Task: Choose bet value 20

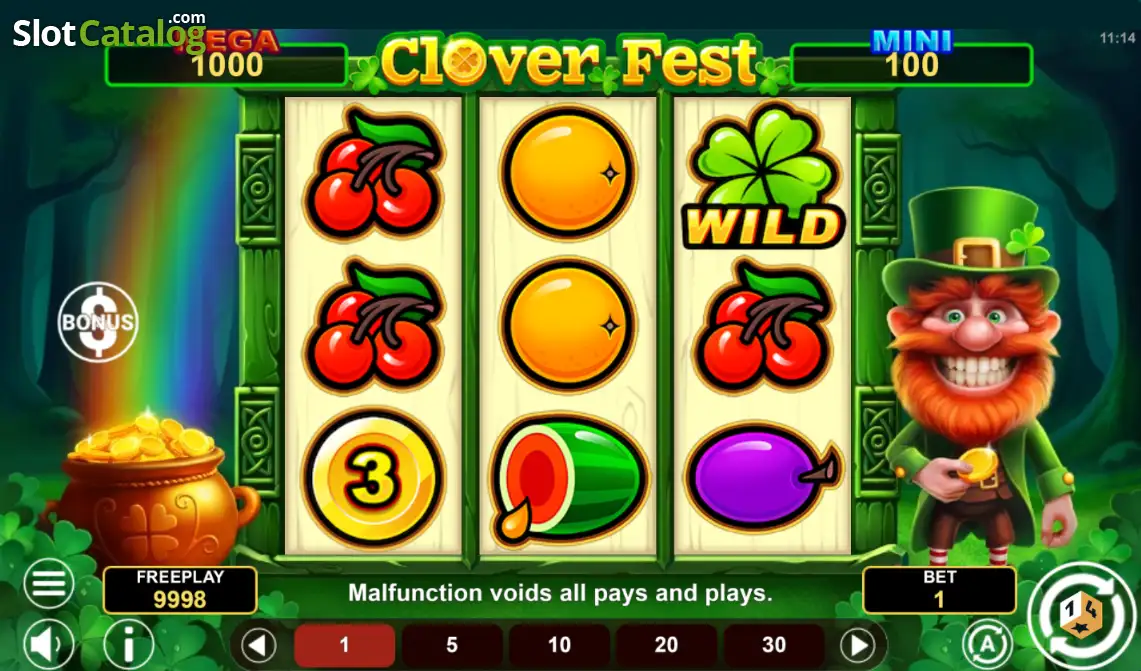Action: pos(667,645)
